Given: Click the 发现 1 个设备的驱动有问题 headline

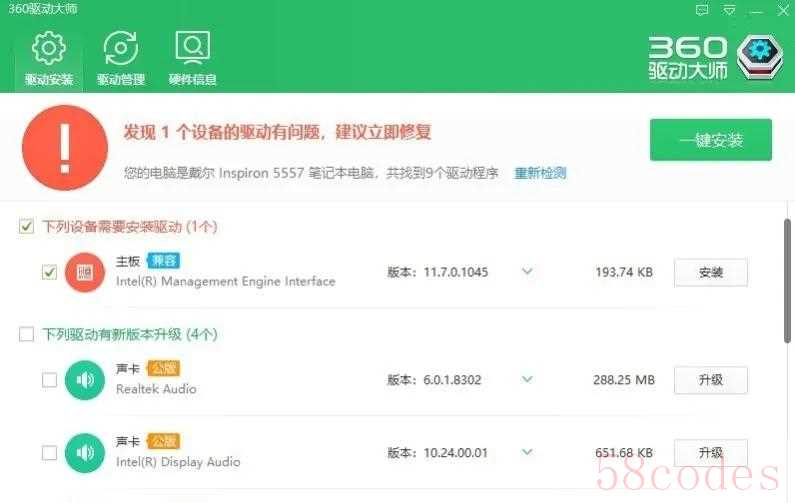Looking at the screenshot, I should tap(277, 132).
